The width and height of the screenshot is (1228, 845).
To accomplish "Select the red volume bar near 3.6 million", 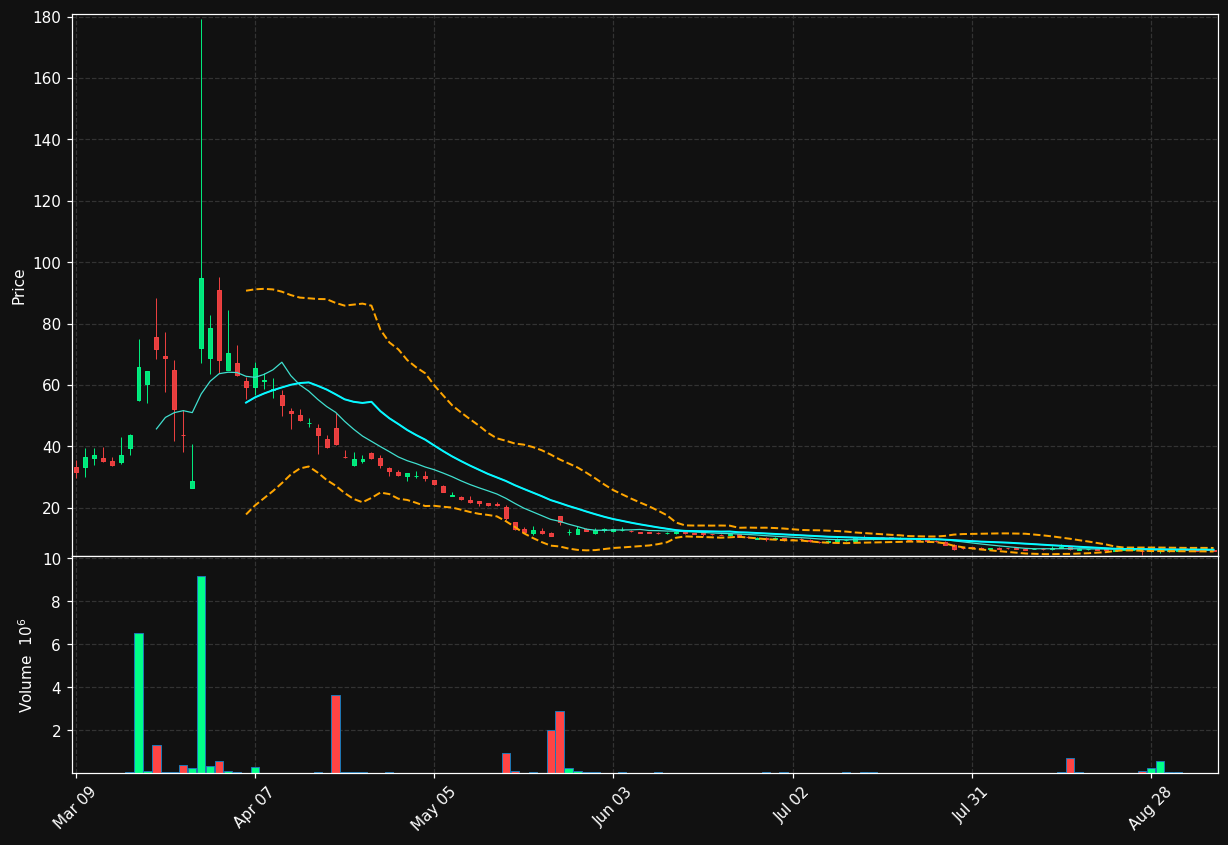I will point(336,734).
